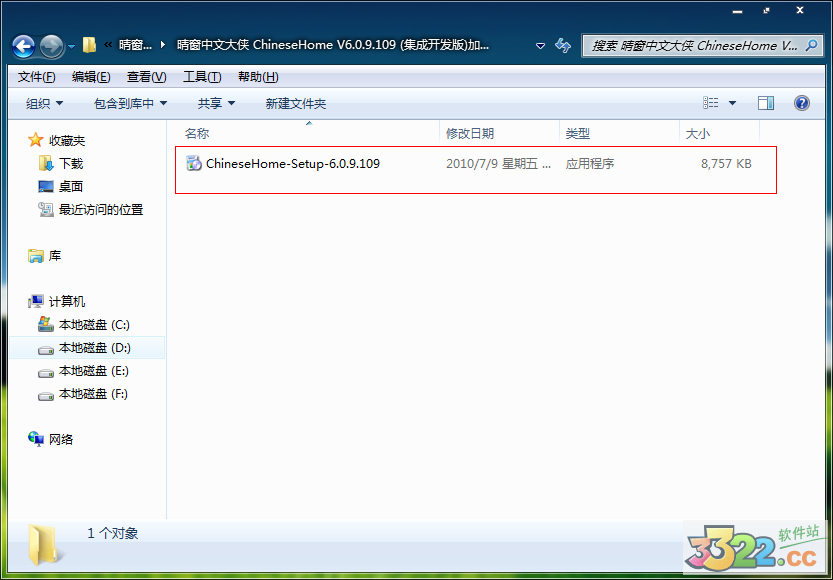Image resolution: width=833 pixels, height=580 pixels.
Task: Expand the address bar history dropdown
Action: [x=540, y=46]
